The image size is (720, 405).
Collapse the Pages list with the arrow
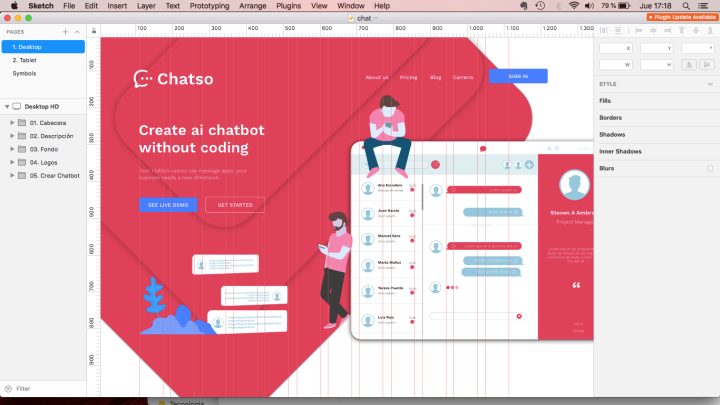click(77, 32)
